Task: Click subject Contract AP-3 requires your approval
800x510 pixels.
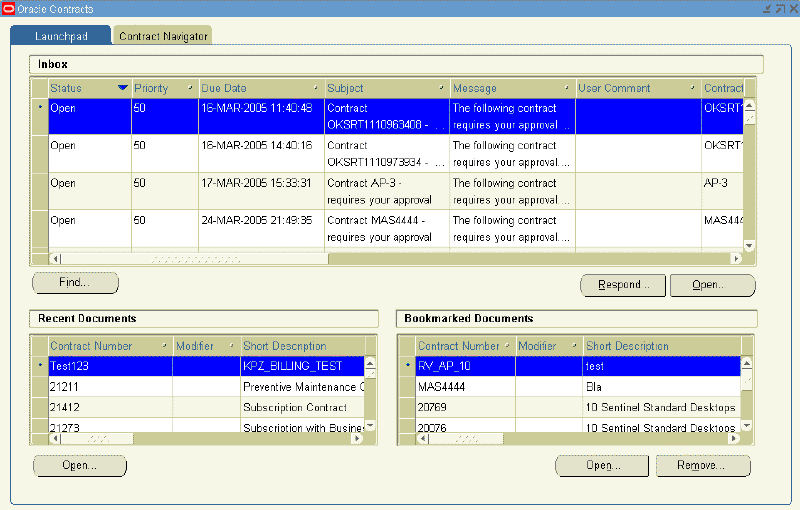Action: click(x=387, y=191)
